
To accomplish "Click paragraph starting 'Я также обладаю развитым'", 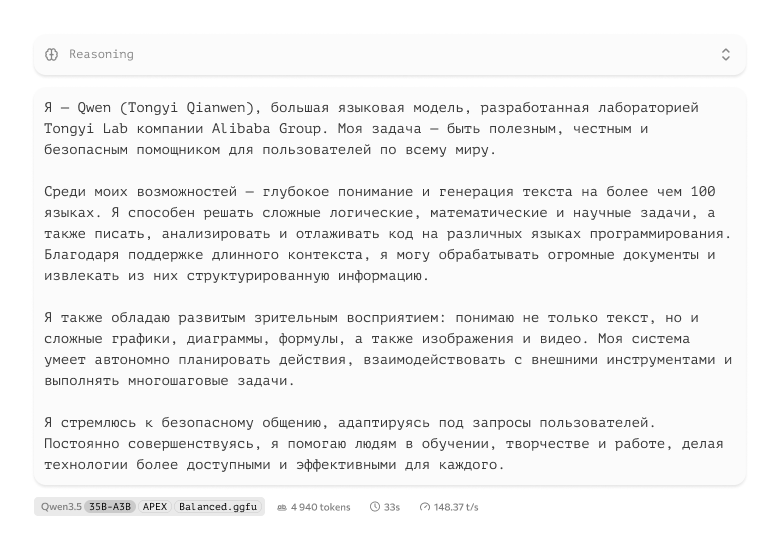I will pos(388,349).
